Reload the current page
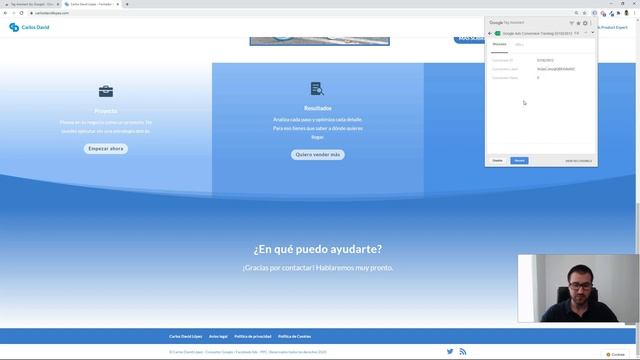640x360 pixels. (21, 13)
